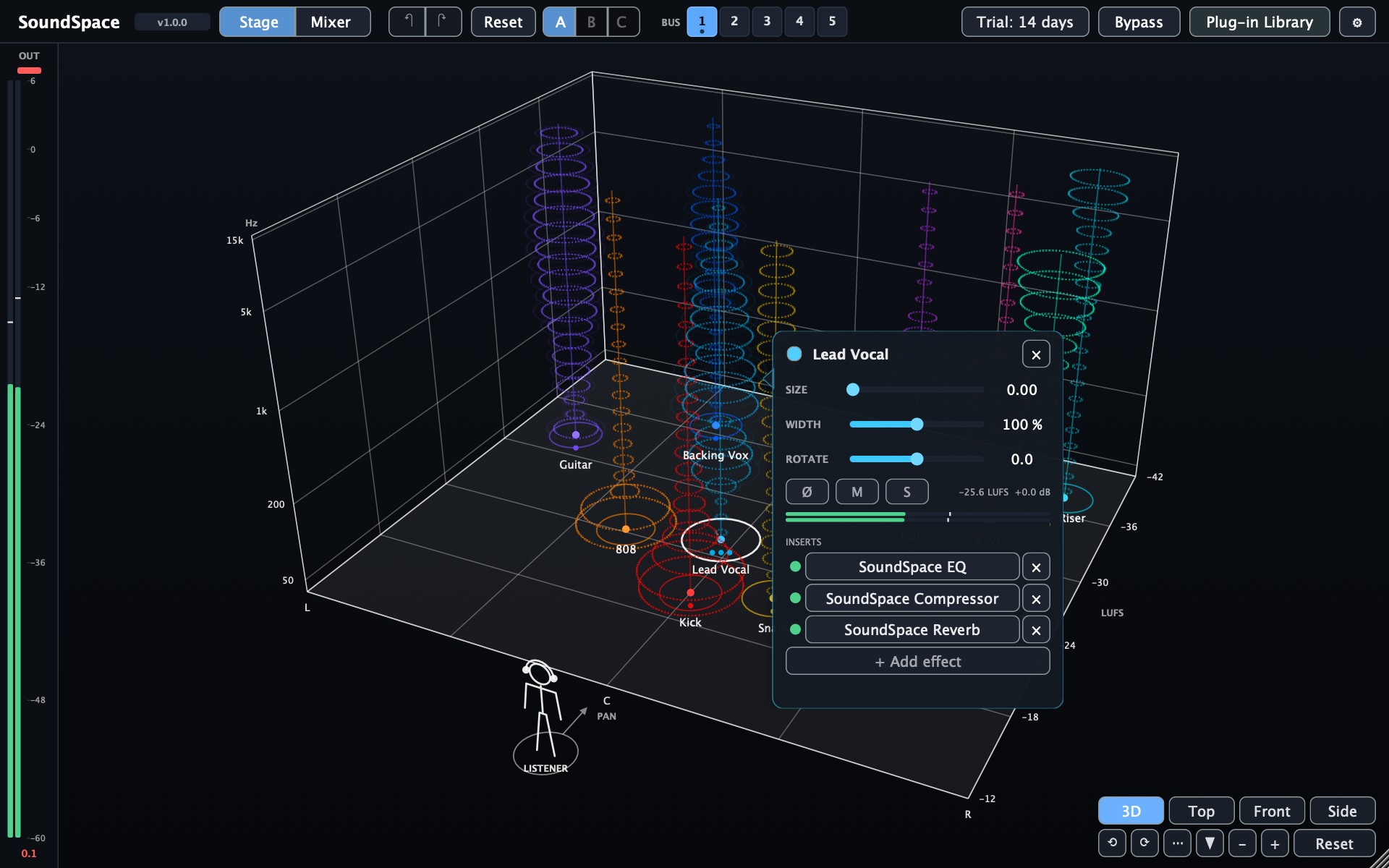Toggle SoundSpace Reverb enable dot
1389x868 pixels.
pos(795,629)
